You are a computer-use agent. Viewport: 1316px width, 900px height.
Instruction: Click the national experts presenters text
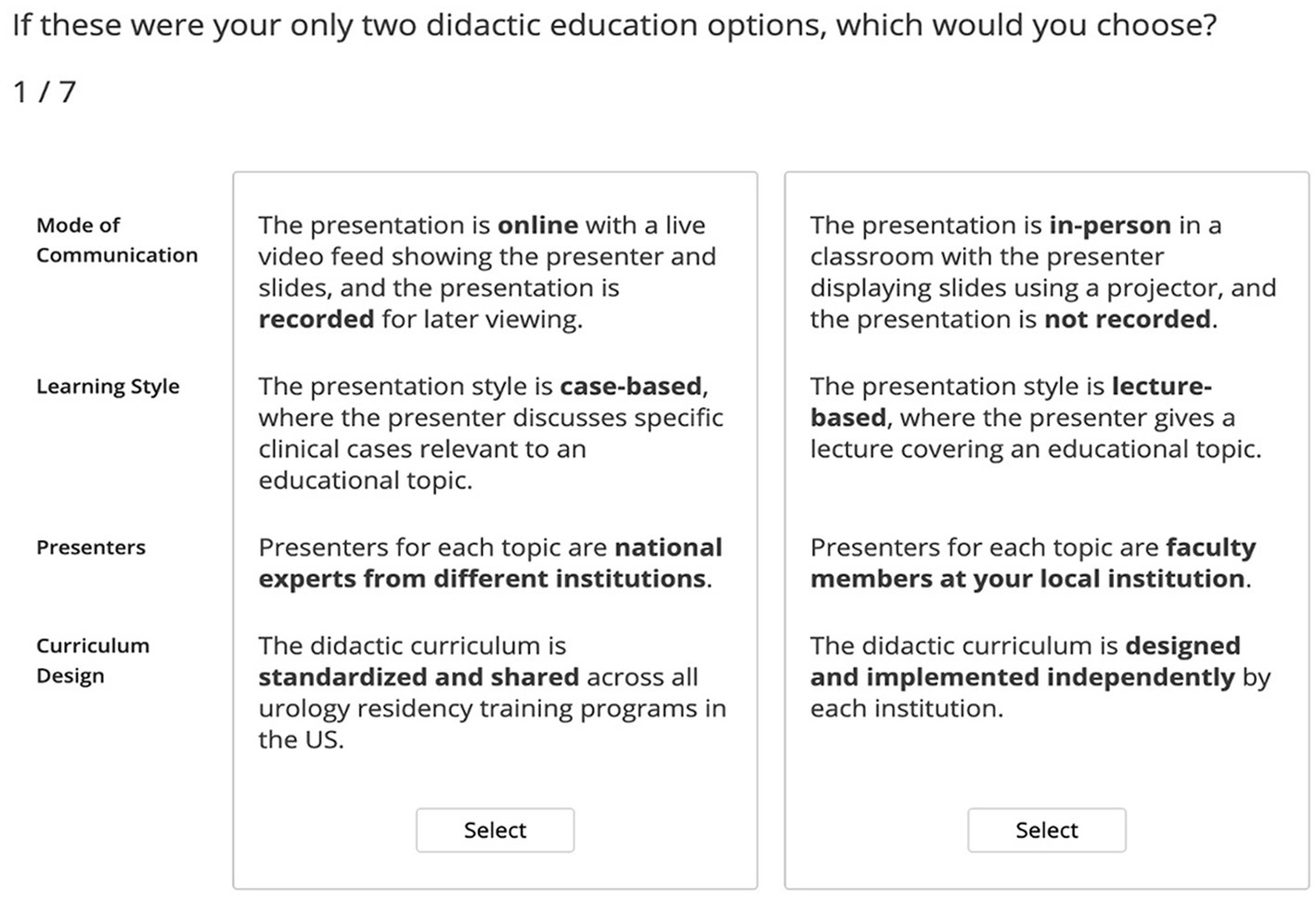point(490,563)
